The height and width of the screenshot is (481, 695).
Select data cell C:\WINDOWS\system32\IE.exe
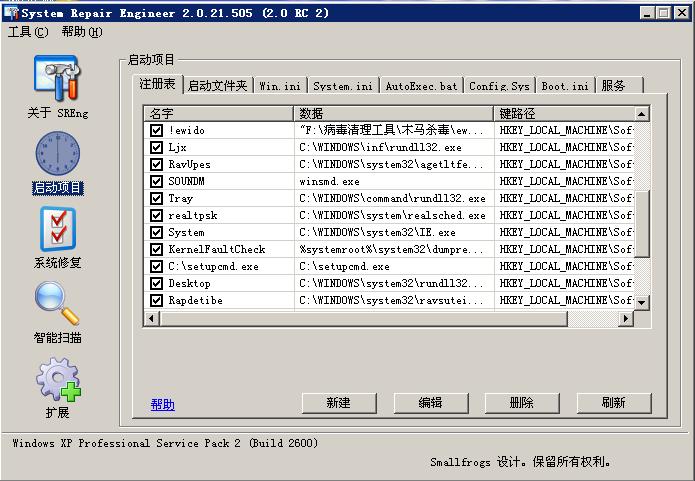(x=377, y=232)
